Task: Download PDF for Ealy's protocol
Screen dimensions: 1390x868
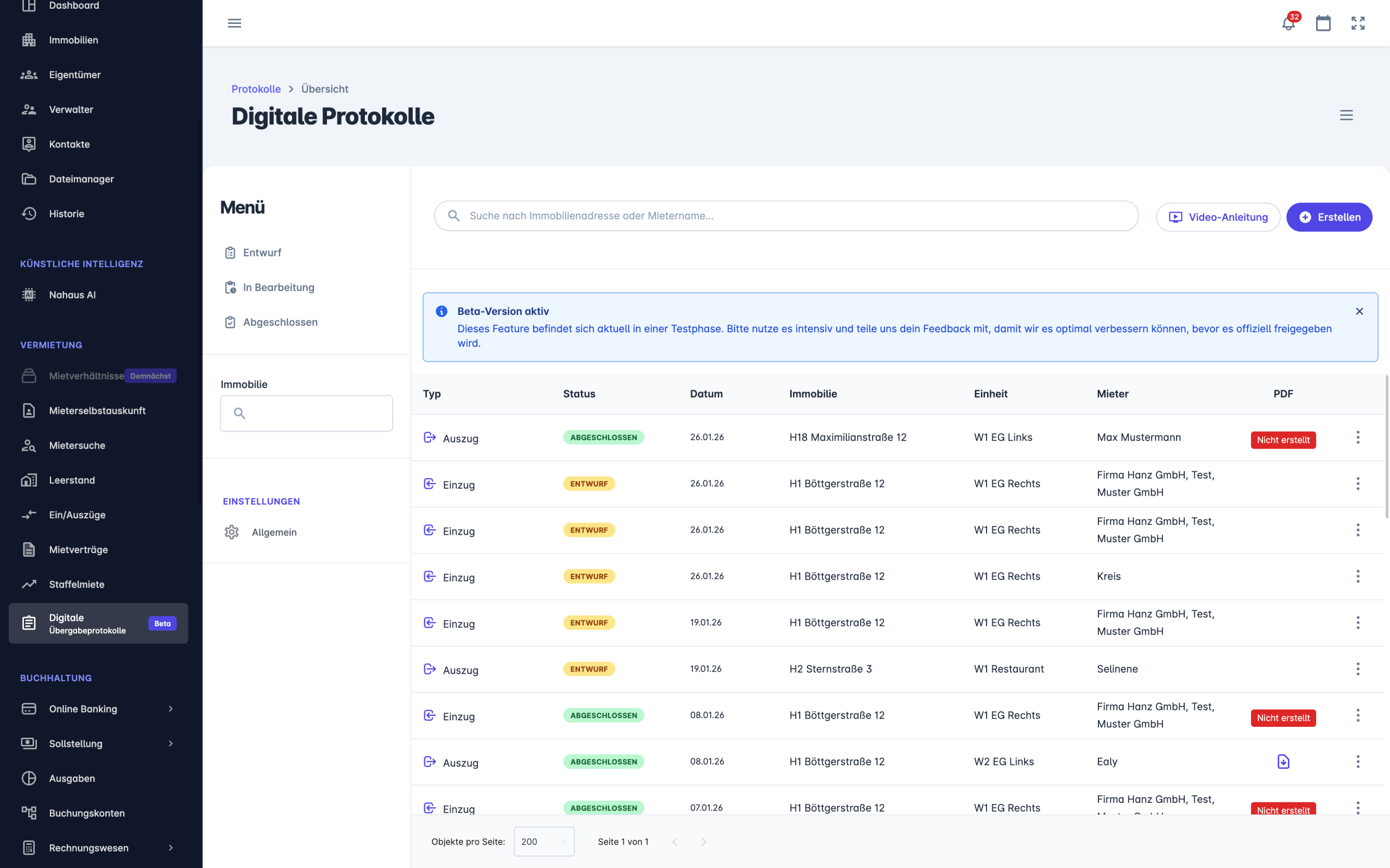Action: [x=1283, y=762]
